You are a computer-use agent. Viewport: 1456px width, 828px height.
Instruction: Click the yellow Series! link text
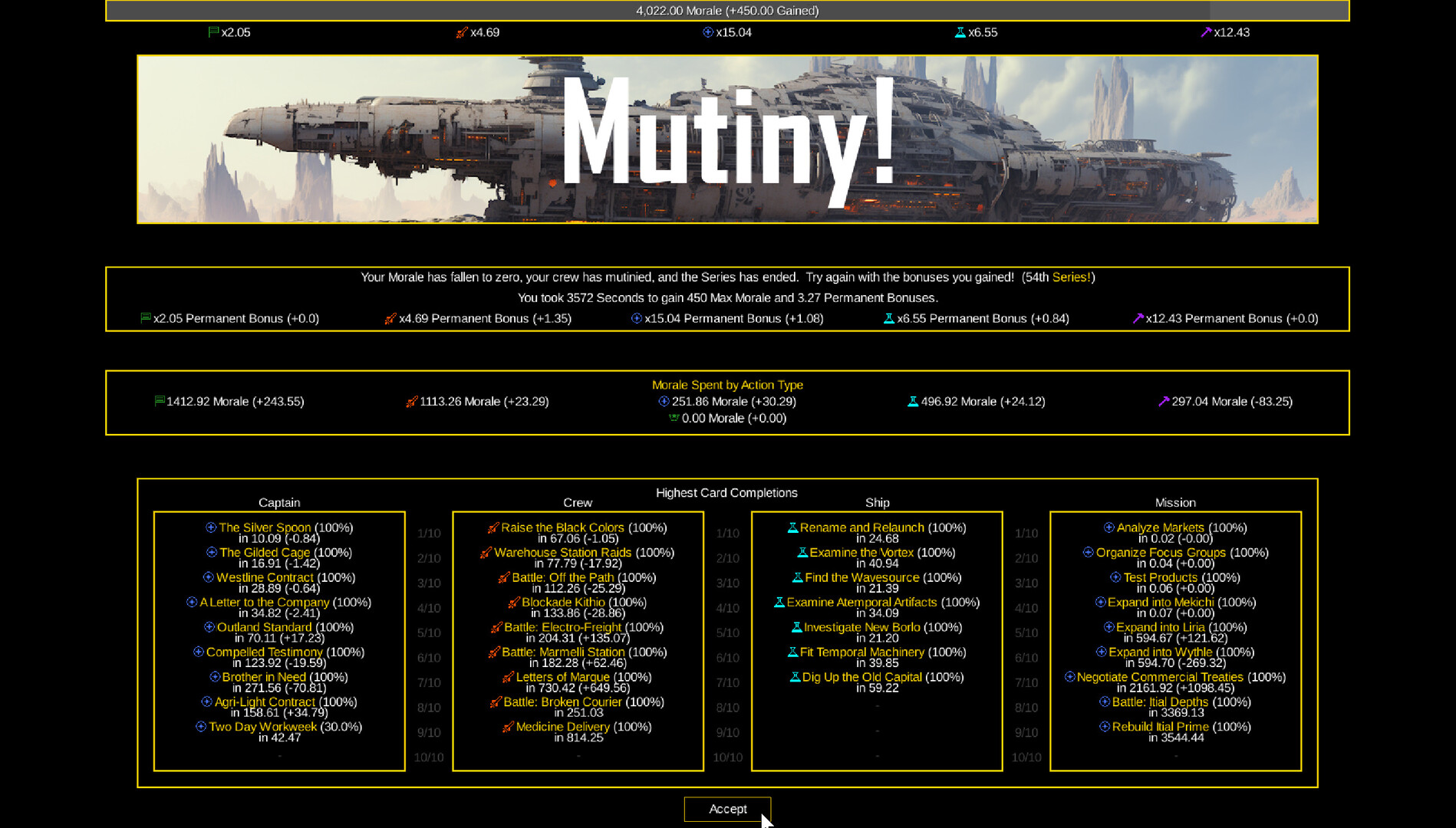click(1071, 278)
